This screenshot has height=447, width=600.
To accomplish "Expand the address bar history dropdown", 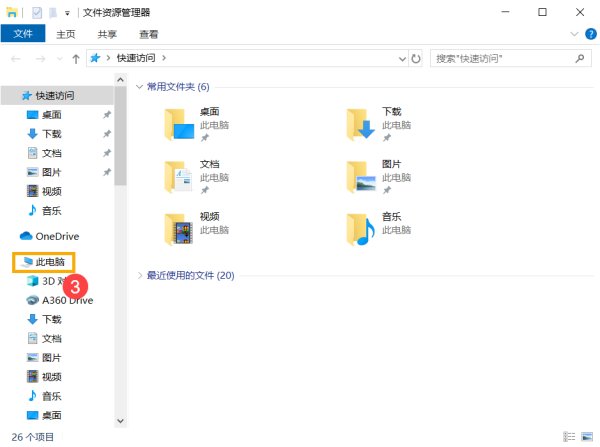I will point(402,59).
